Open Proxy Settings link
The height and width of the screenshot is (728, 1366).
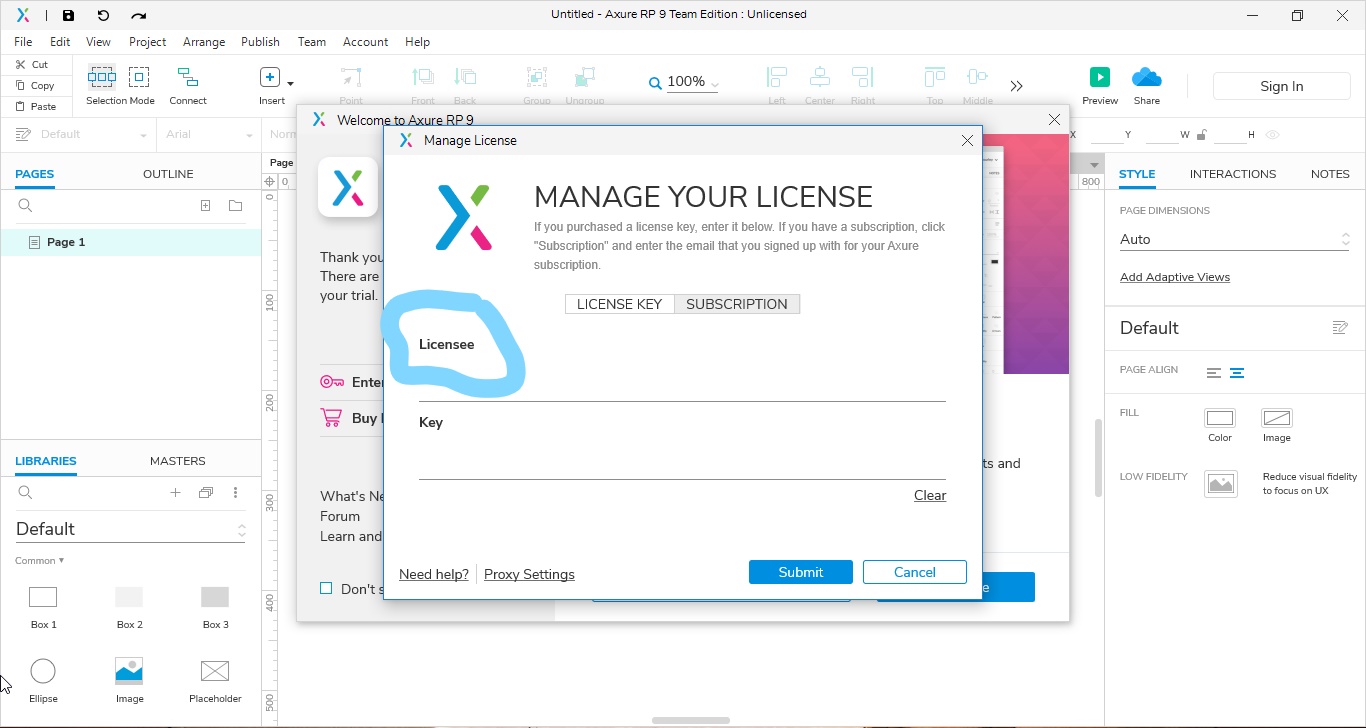(529, 574)
